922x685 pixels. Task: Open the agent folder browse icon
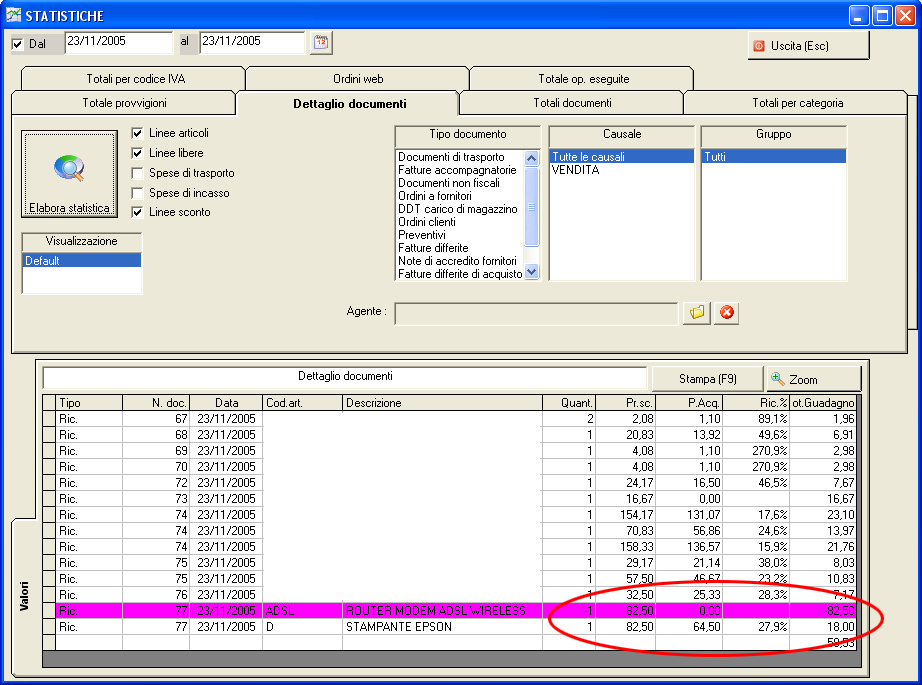pos(697,313)
